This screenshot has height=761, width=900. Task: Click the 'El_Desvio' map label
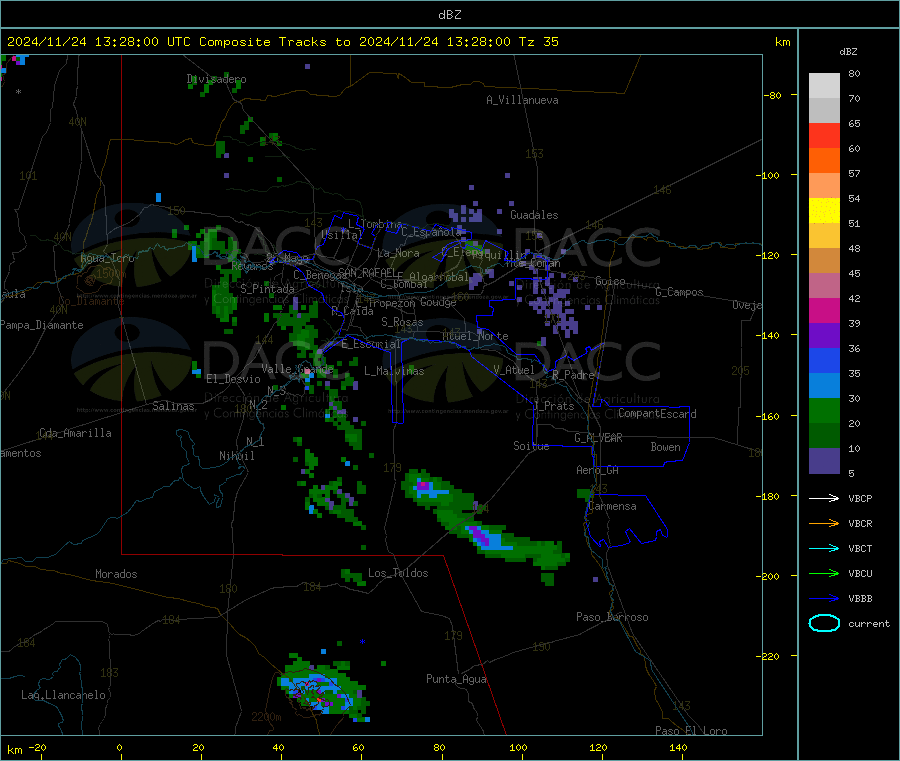coord(233,379)
